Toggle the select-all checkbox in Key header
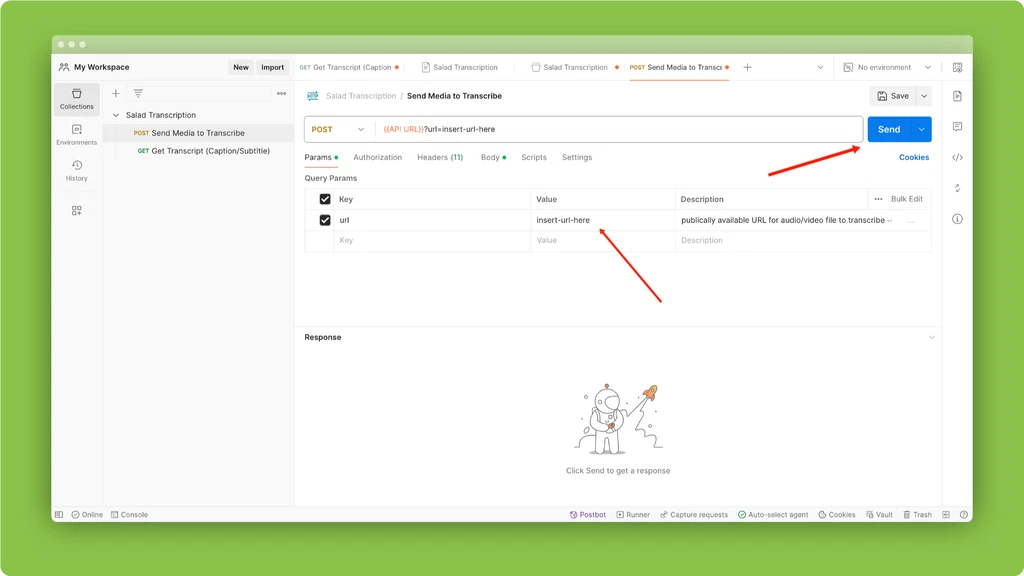The width and height of the screenshot is (1024, 576). pyautogui.click(x=325, y=199)
